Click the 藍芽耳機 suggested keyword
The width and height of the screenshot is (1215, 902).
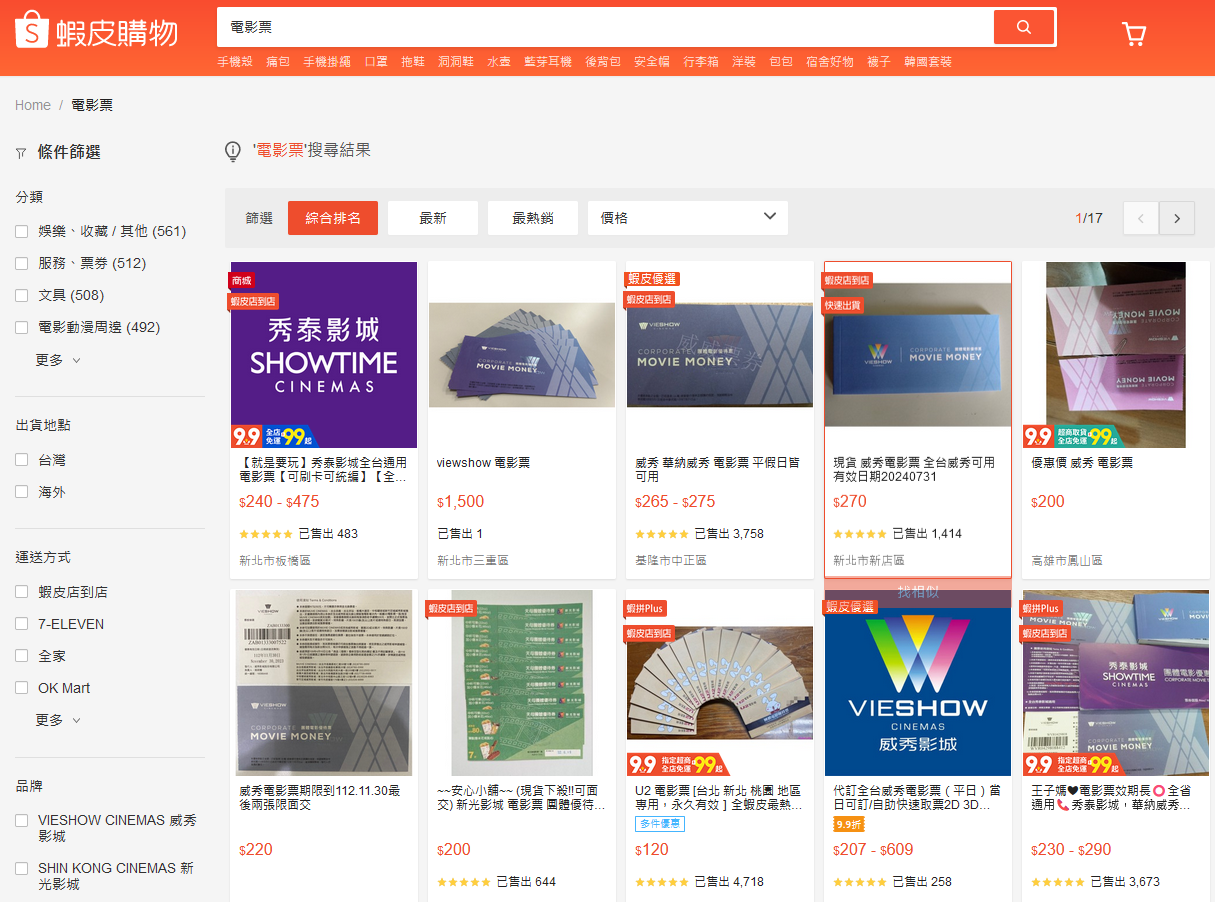[x=548, y=62]
